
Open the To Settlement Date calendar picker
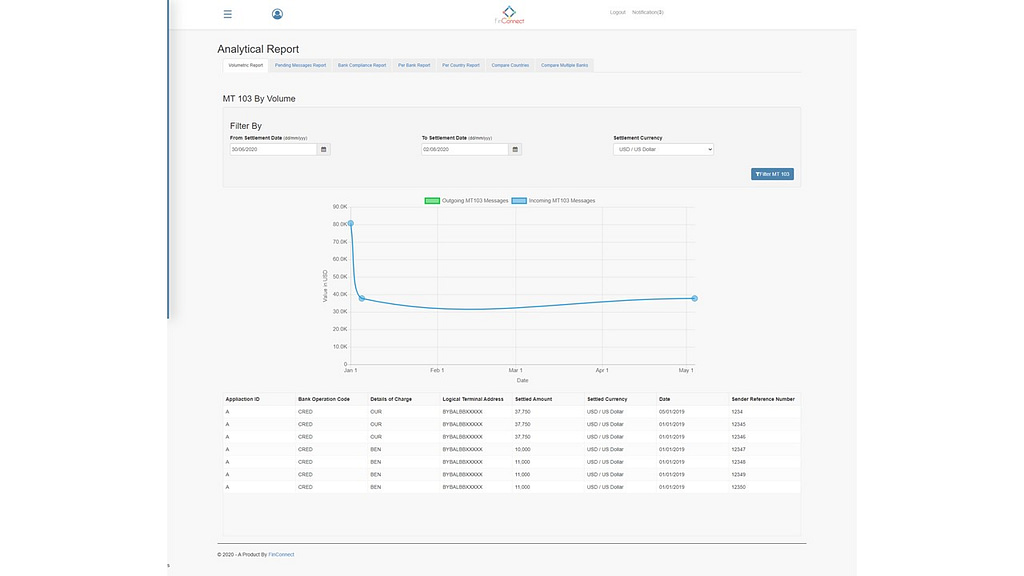(x=515, y=149)
